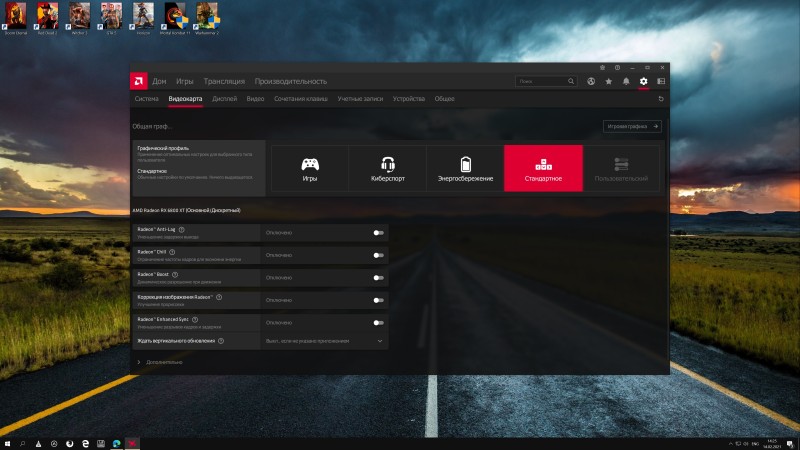Viewport: 800px width, 450px height.
Task: Click the AMD logo home button
Action: pos(138,81)
